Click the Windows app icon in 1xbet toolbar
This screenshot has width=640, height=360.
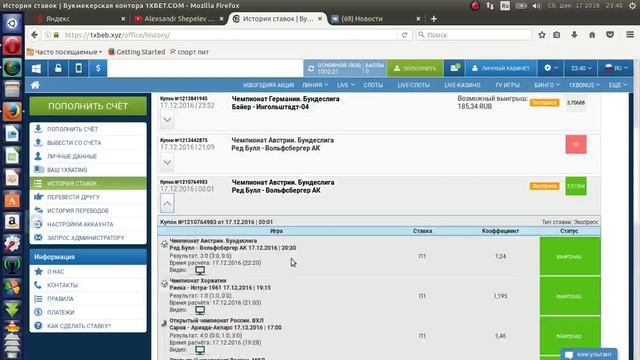36,68
